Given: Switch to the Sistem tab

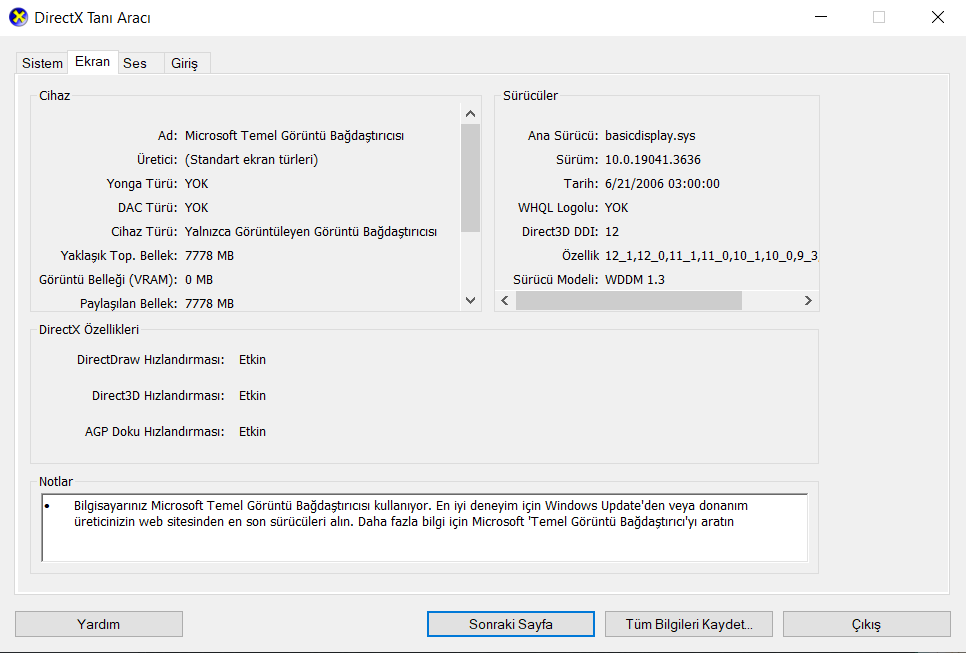Looking at the screenshot, I should pos(42,63).
